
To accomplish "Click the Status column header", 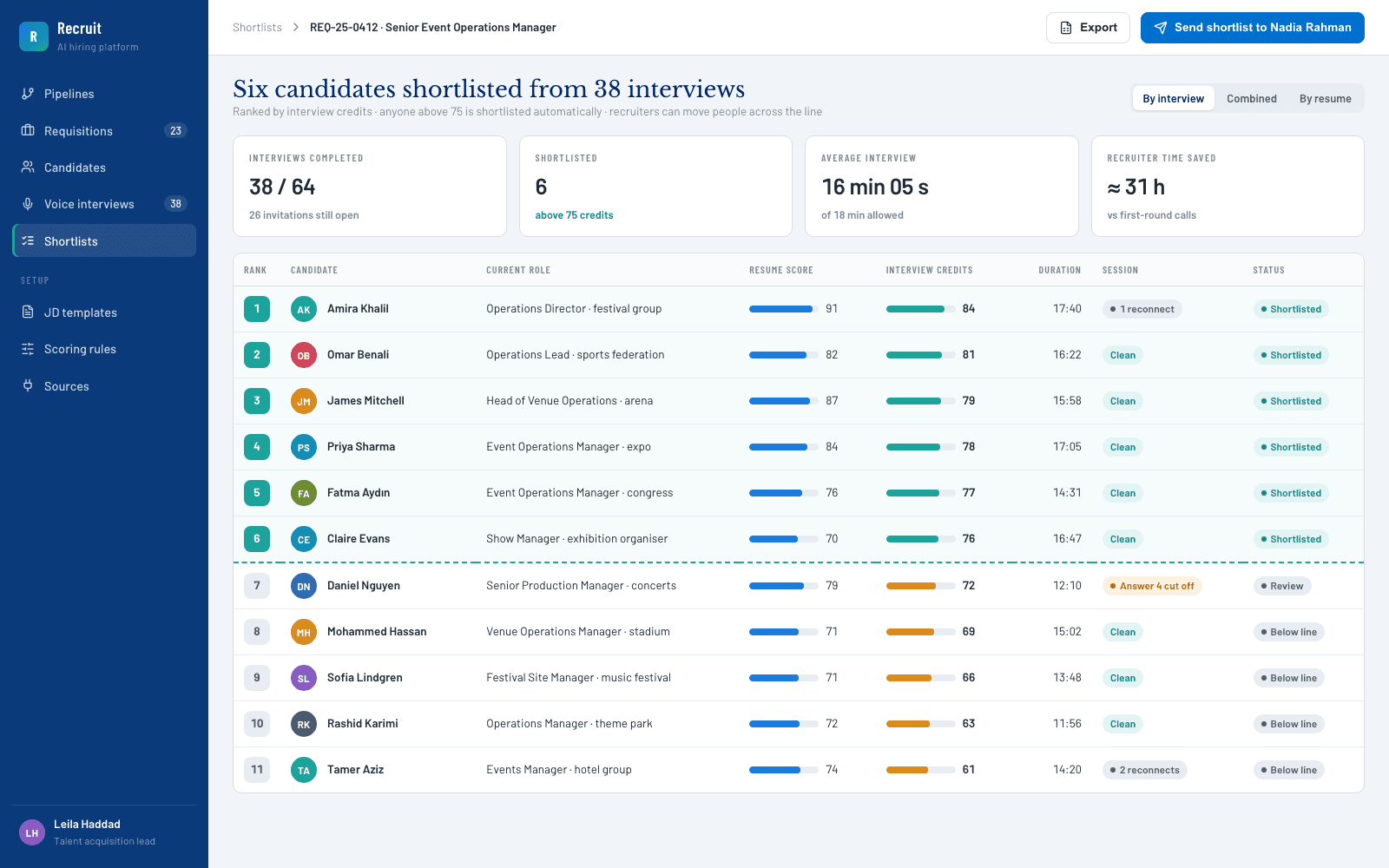I will [1268, 270].
